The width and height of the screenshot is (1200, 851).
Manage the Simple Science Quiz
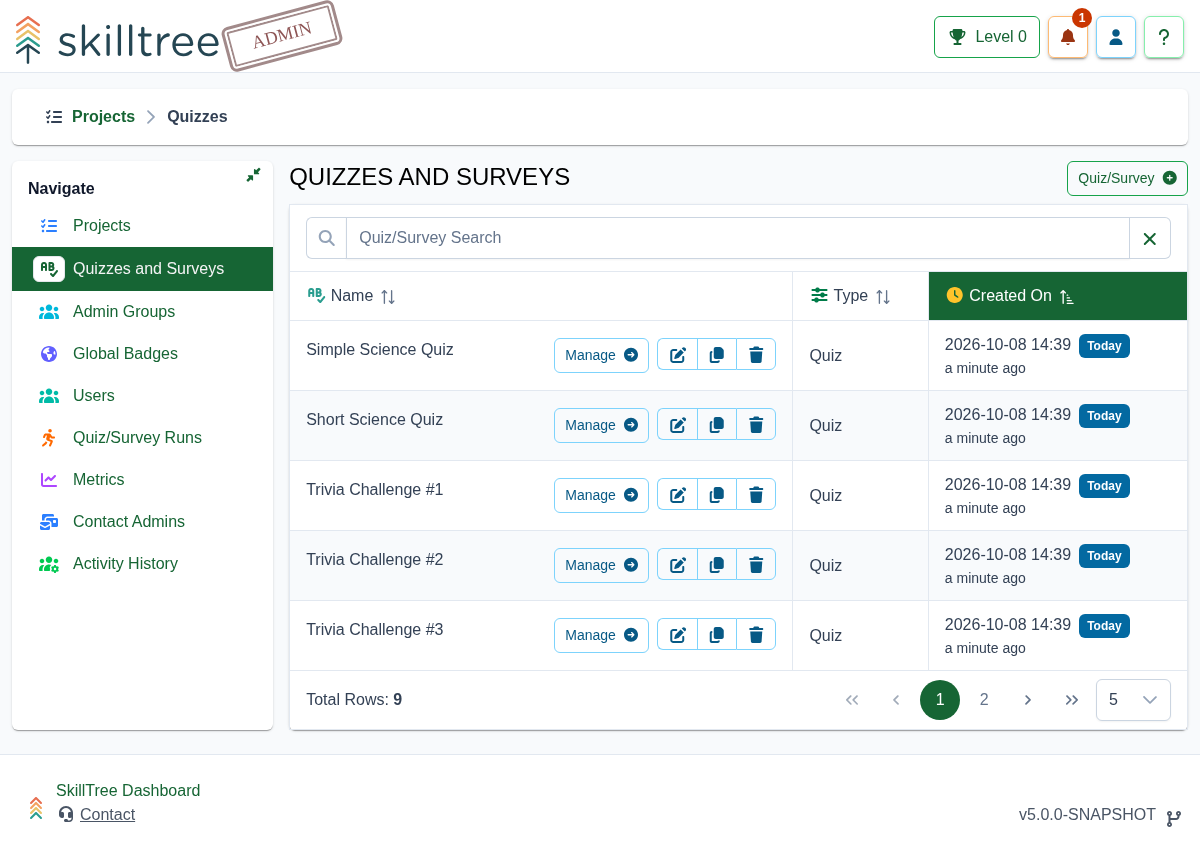pos(601,355)
